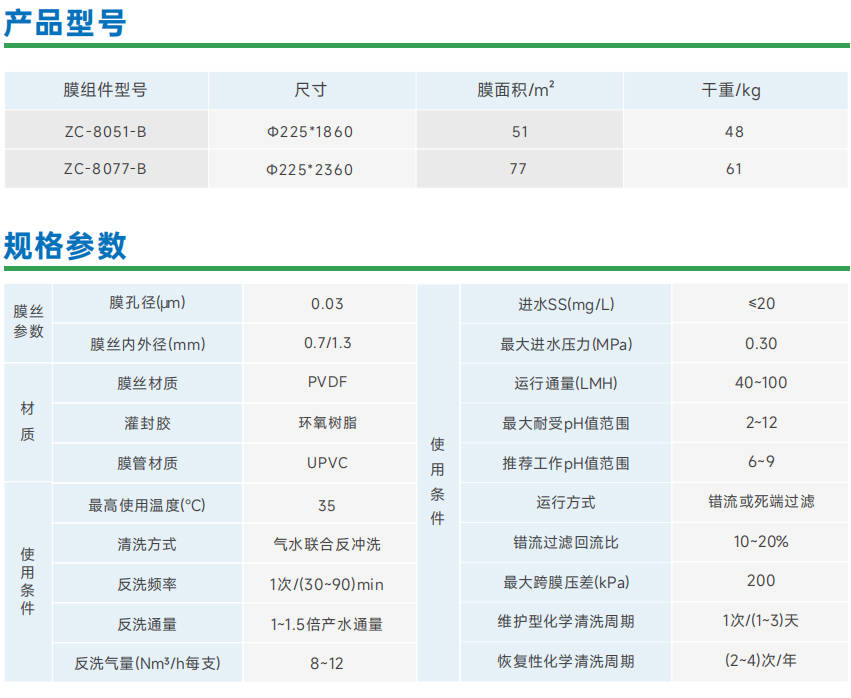Select the 1次/(1~3)天 value
The width and height of the screenshot is (851, 698).
[x=761, y=620]
